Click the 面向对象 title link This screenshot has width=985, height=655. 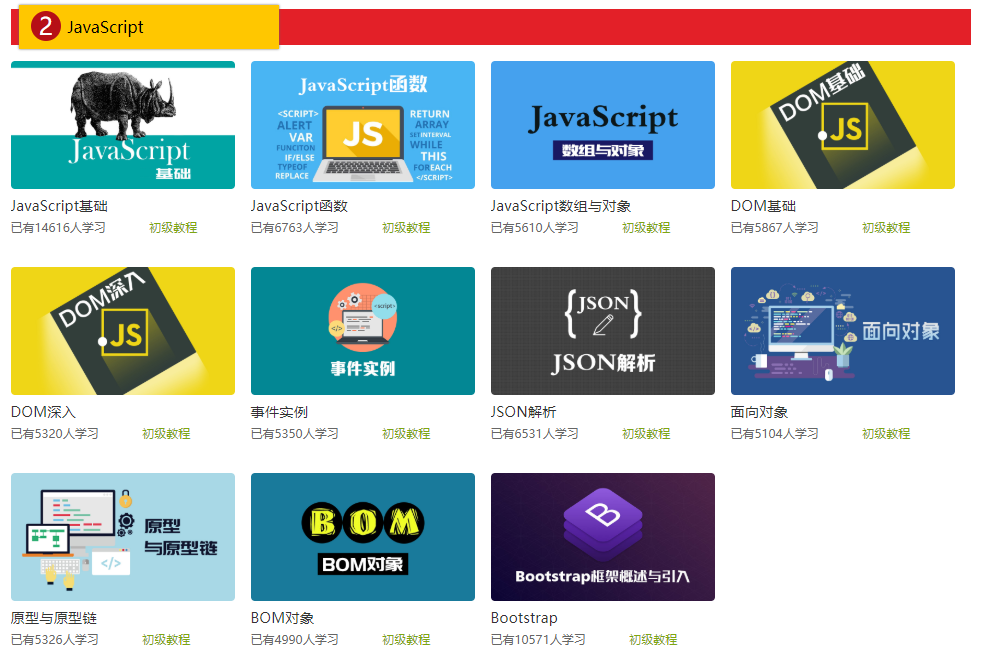[x=759, y=412]
